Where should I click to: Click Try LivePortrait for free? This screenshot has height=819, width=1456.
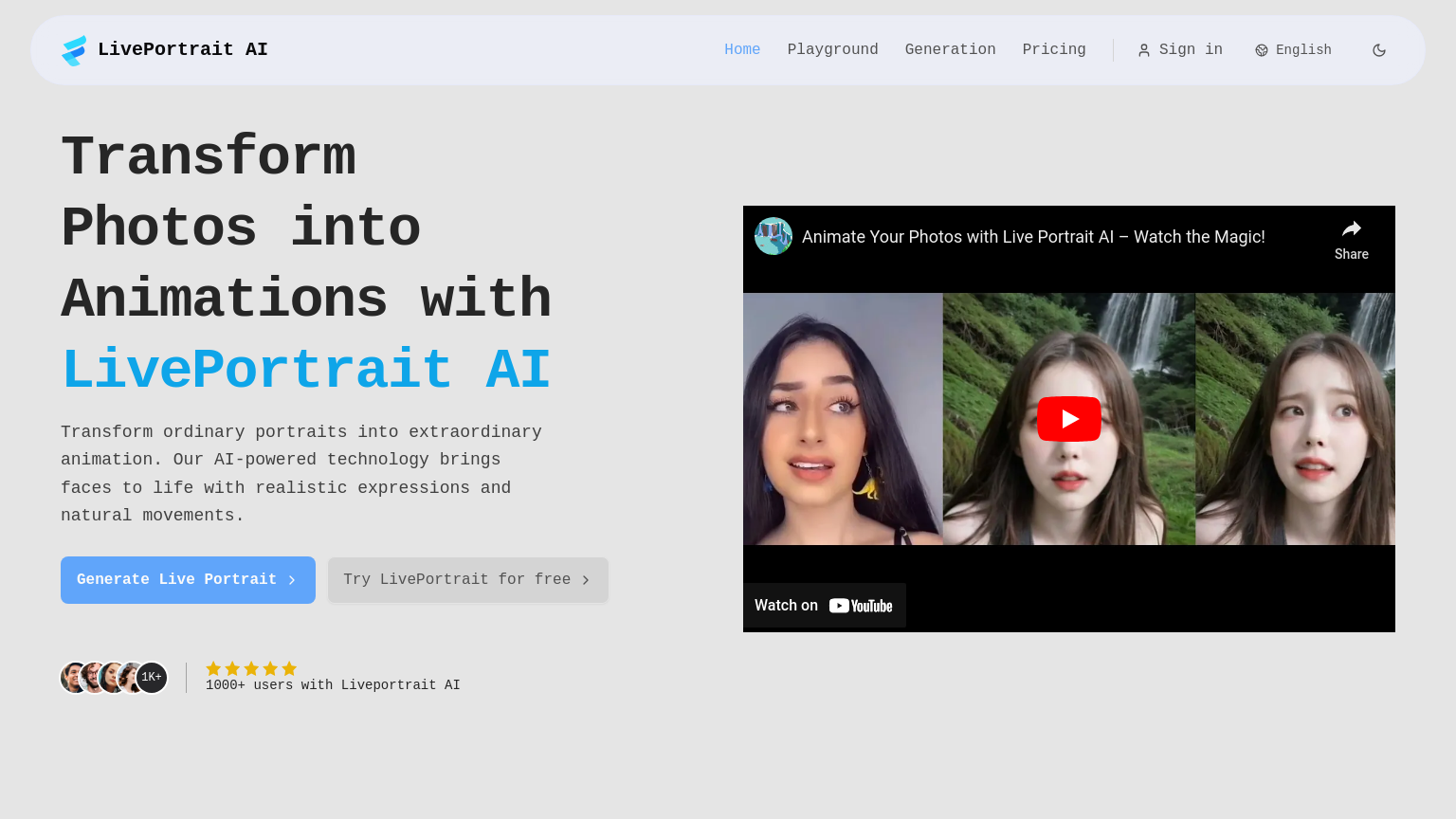[467, 579]
